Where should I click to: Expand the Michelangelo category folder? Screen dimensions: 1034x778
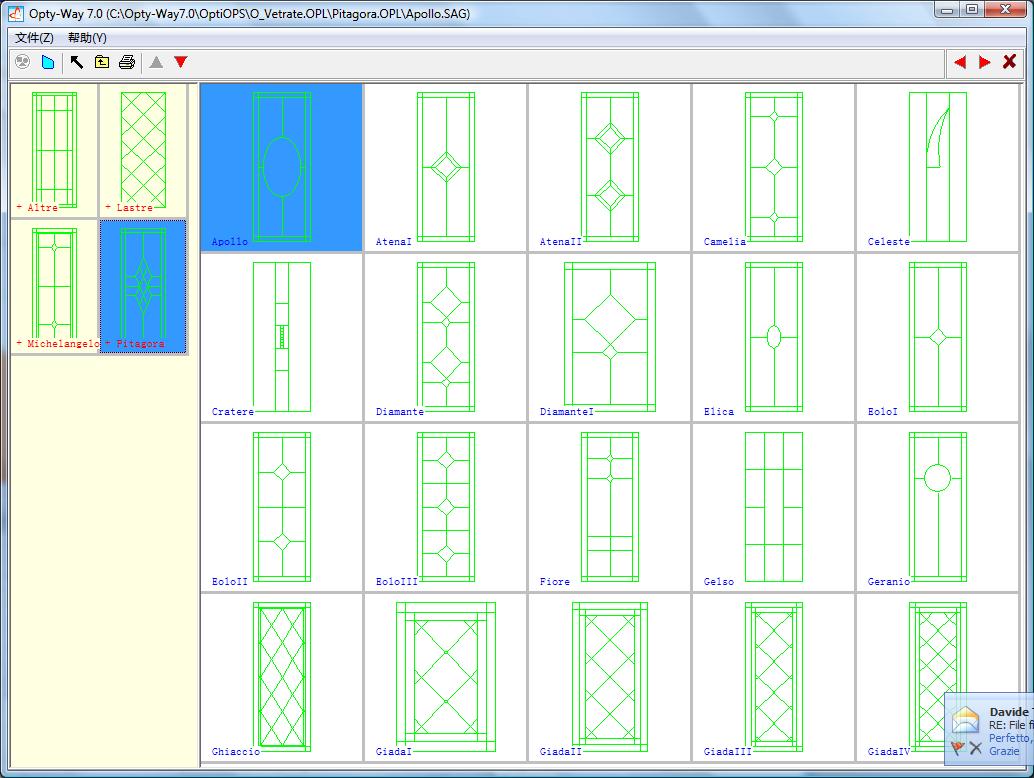coord(55,285)
